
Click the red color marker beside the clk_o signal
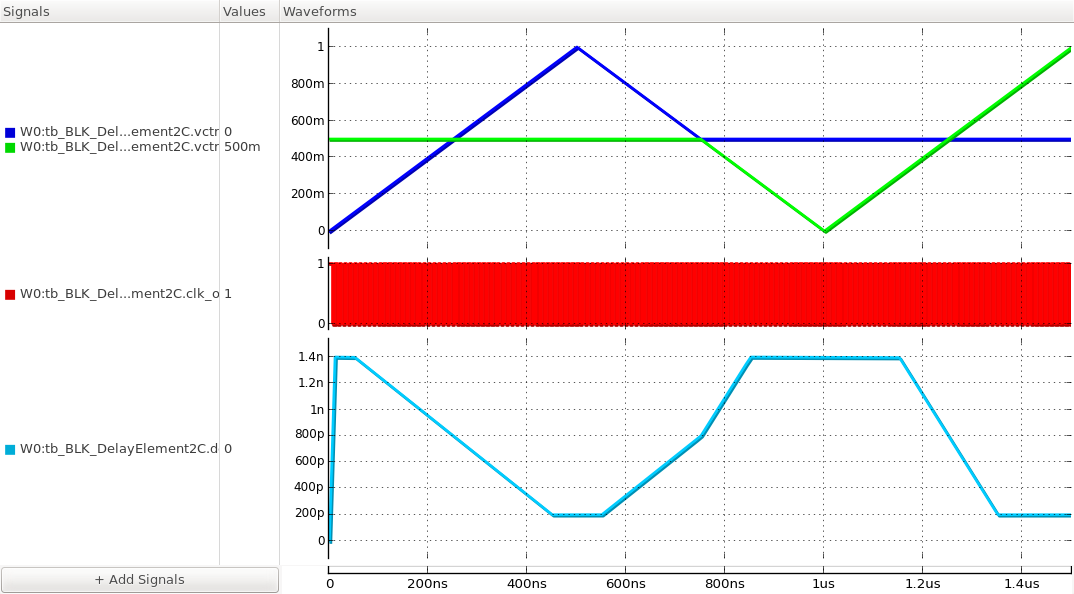[10, 295]
